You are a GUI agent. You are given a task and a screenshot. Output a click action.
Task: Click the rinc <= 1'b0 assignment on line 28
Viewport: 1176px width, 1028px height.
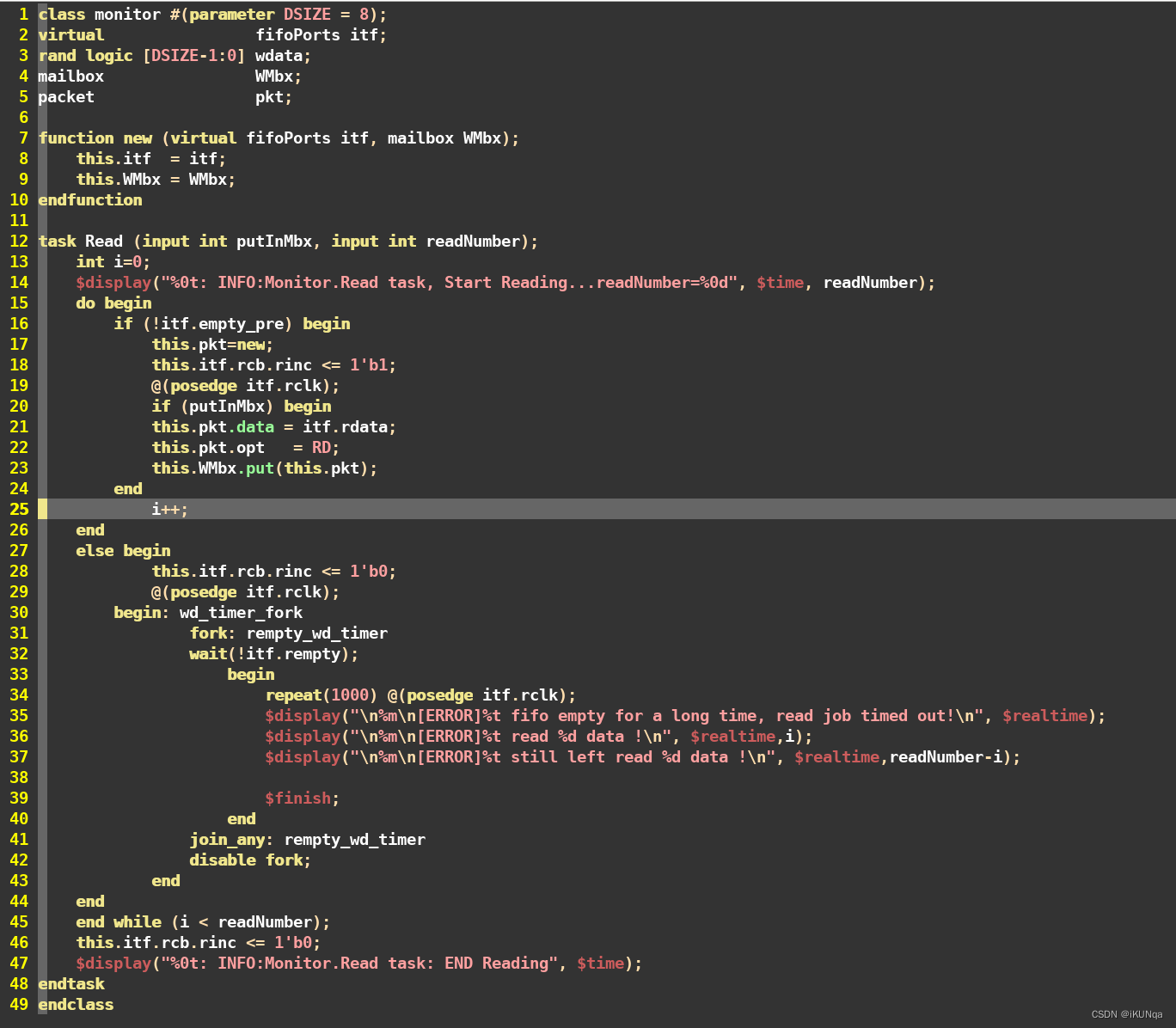[274, 572]
